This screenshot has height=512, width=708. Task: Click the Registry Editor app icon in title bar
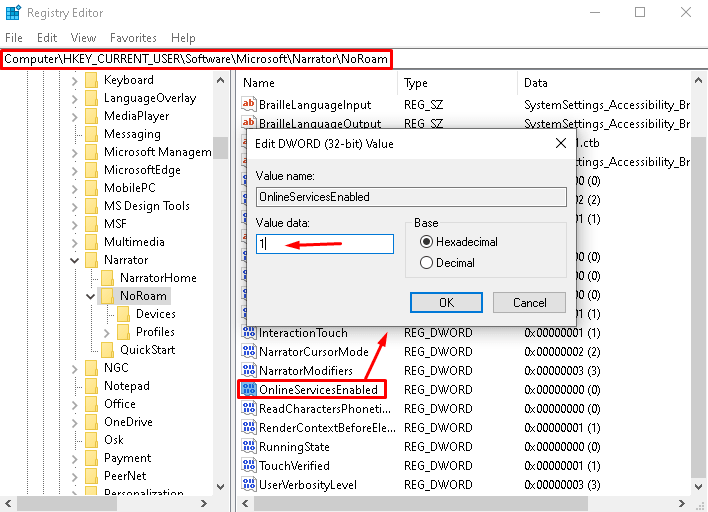click(x=13, y=13)
